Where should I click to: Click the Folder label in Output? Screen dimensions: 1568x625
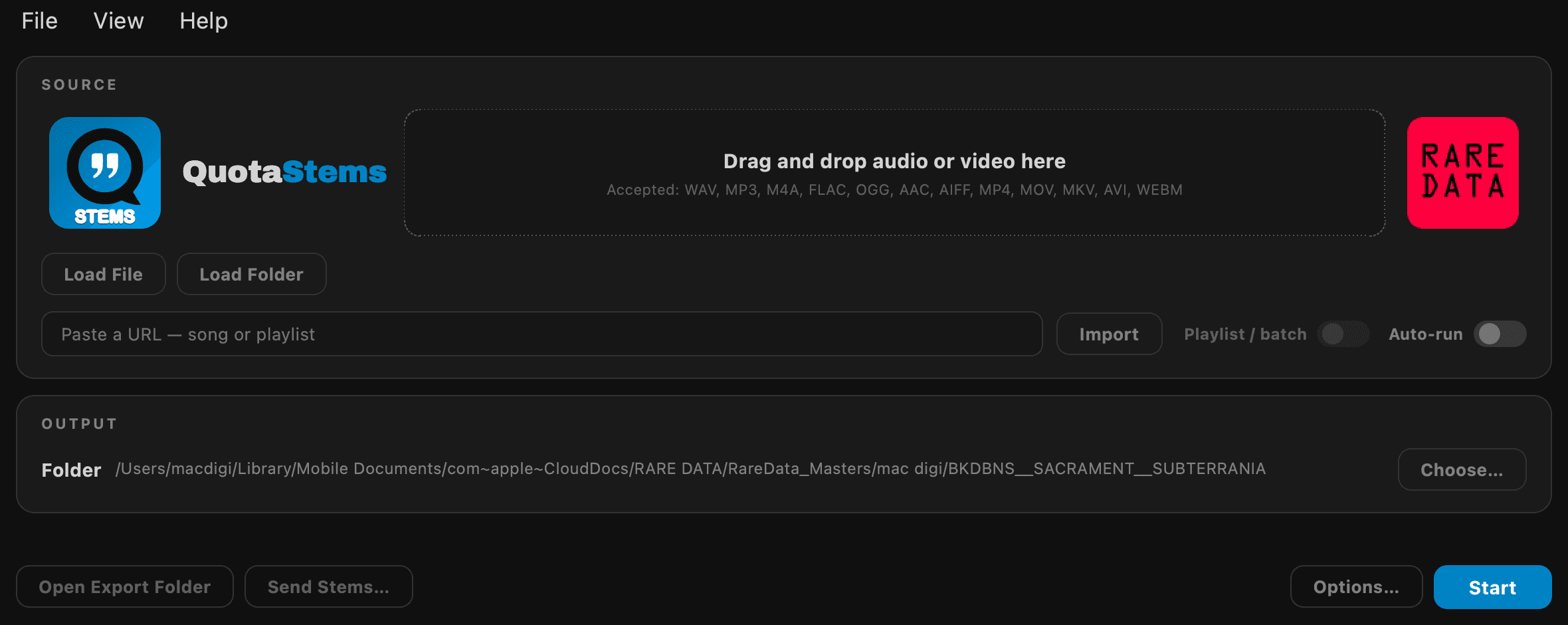tap(71, 470)
